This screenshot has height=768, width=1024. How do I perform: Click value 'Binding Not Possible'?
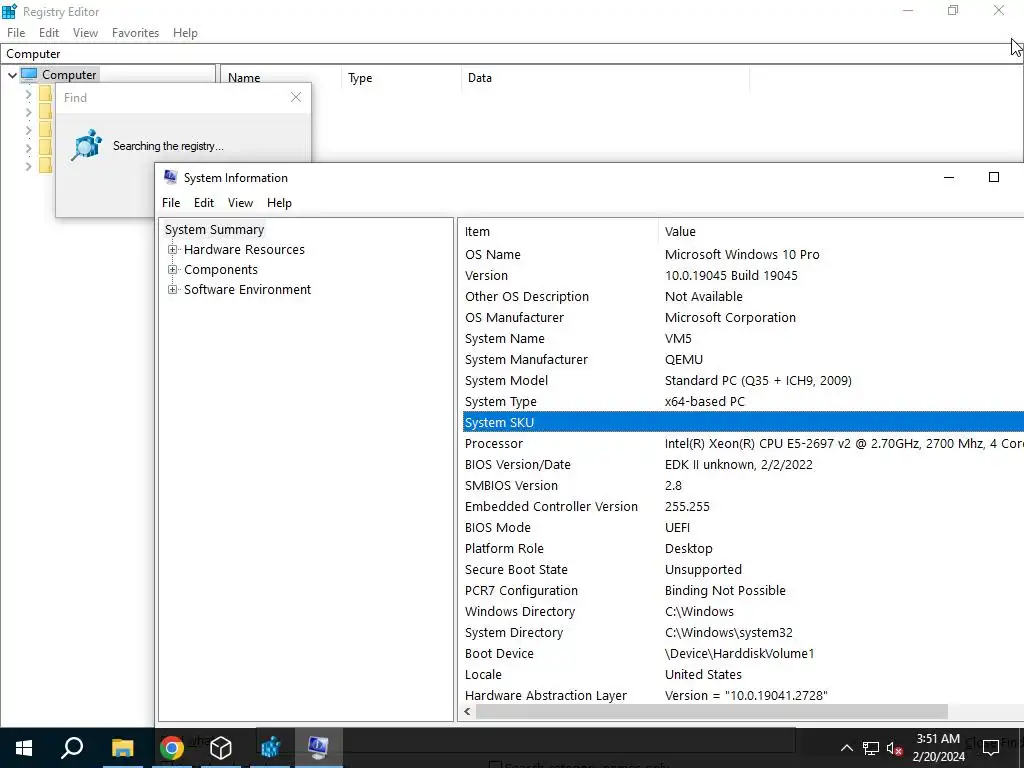[x=725, y=590]
